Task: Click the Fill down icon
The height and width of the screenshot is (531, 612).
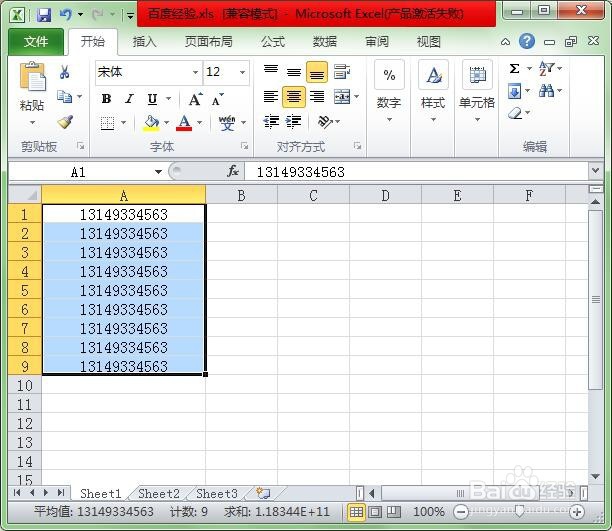Action: coord(514,91)
